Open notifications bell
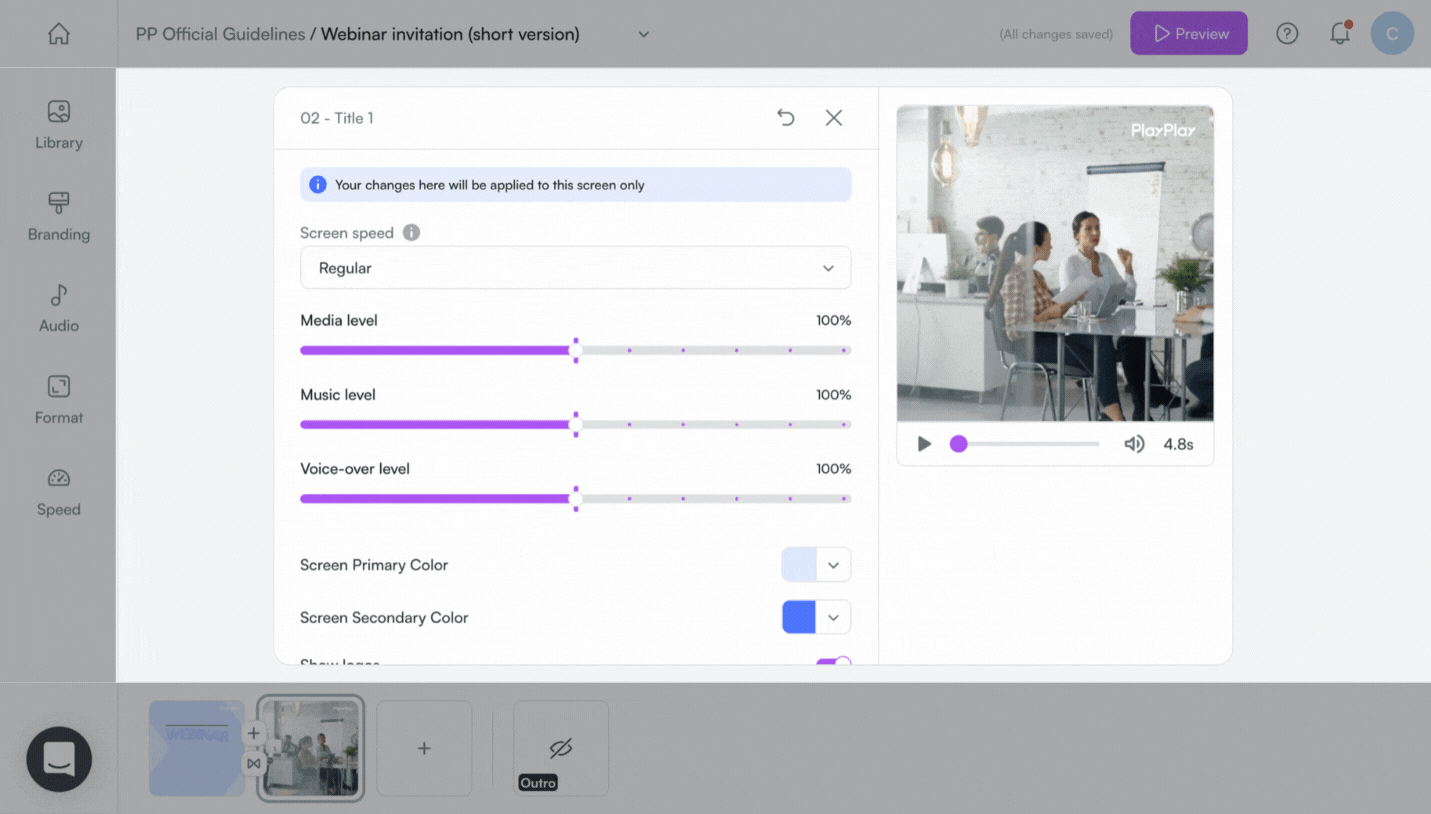Image resolution: width=1431 pixels, height=814 pixels. coord(1340,34)
